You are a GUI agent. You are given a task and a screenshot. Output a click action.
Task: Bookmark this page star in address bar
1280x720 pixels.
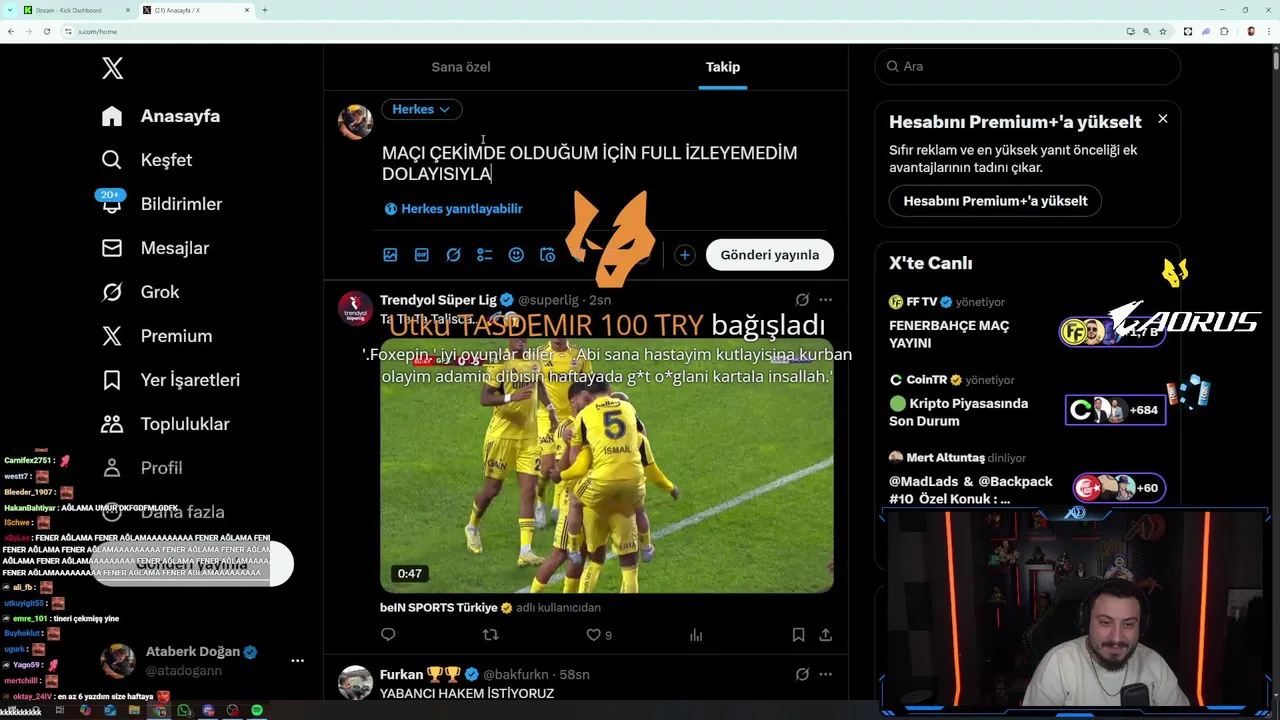click(1162, 31)
